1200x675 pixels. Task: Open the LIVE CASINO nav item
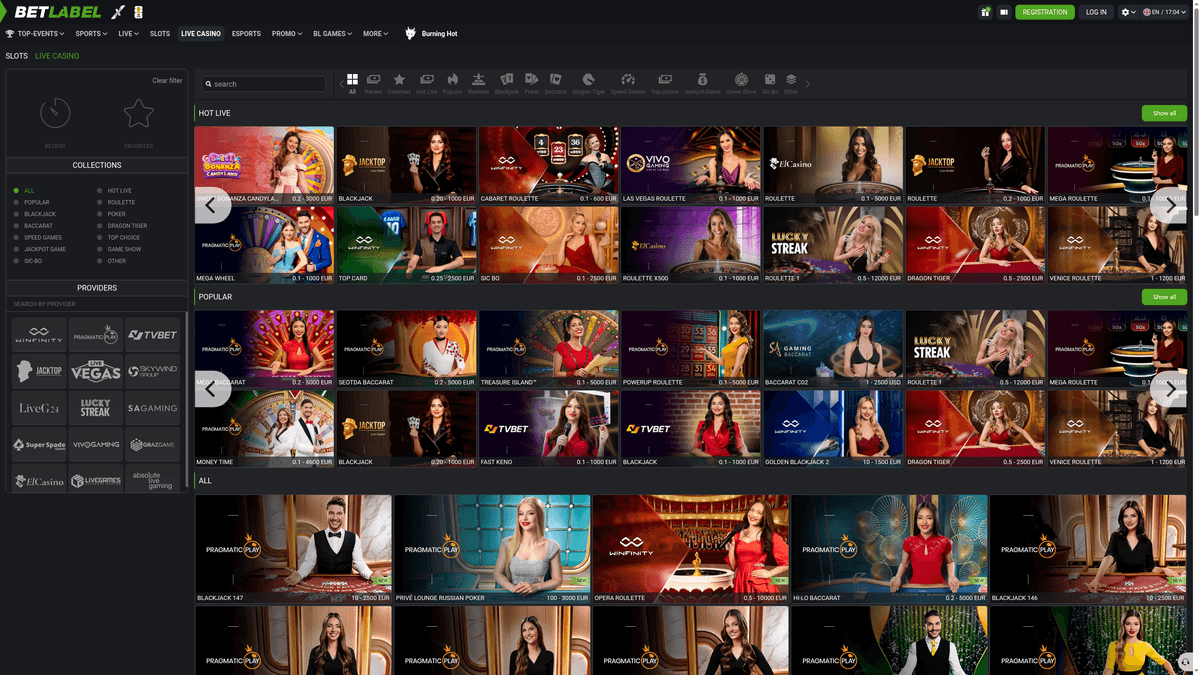[201, 34]
